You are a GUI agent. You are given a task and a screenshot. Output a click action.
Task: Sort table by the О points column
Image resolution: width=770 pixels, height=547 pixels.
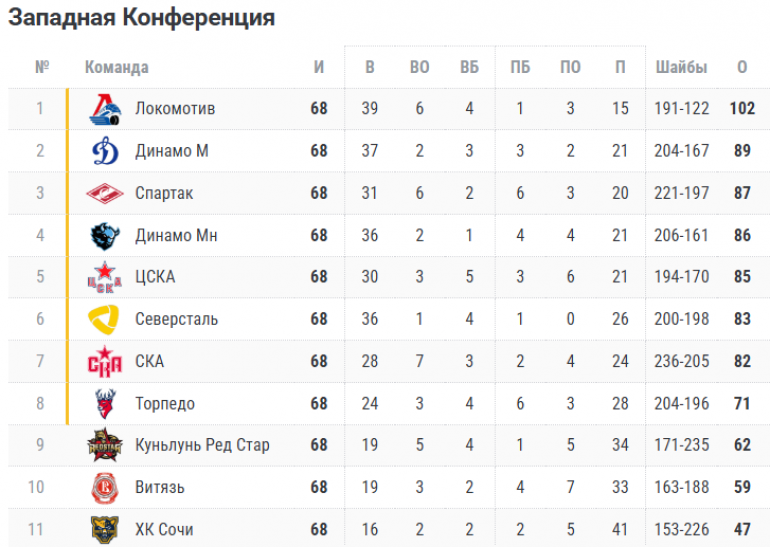pos(742,67)
